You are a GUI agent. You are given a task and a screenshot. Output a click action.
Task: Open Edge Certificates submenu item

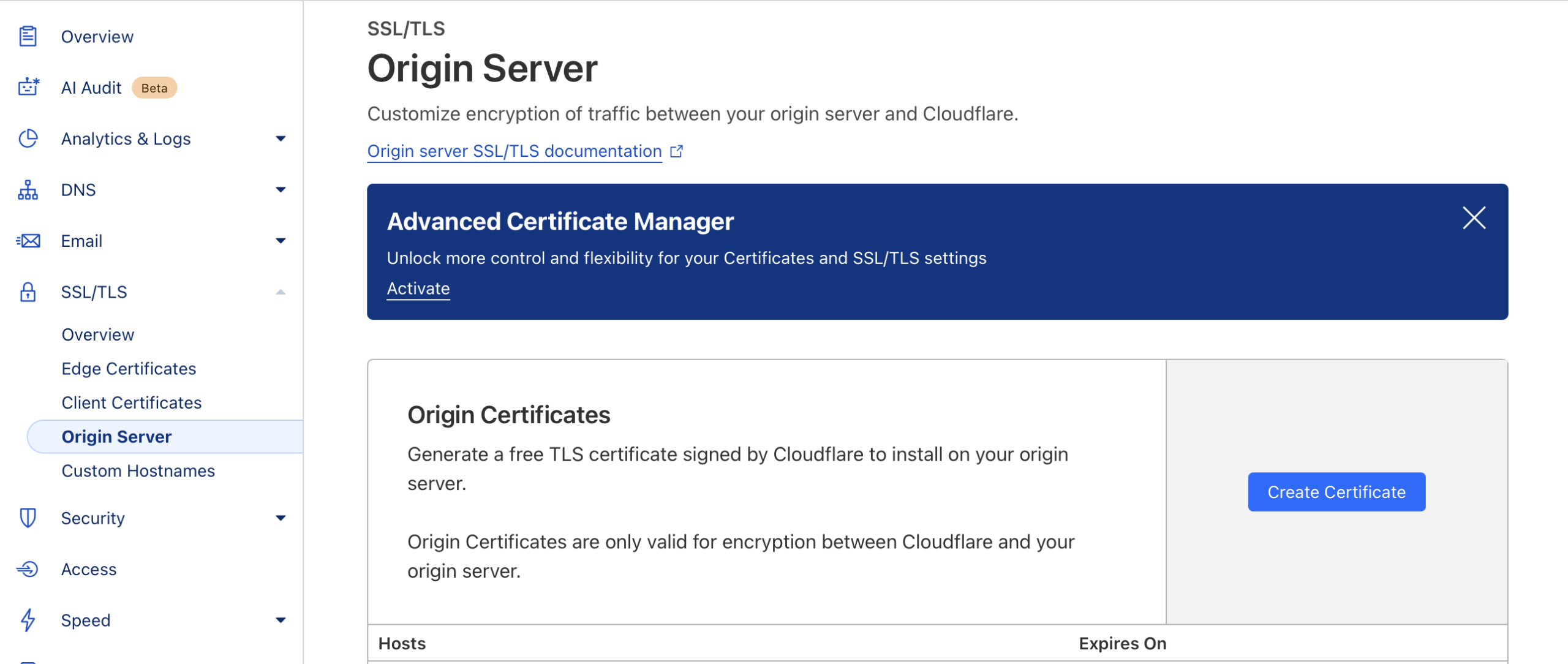pyautogui.click(x=129, y=369)
